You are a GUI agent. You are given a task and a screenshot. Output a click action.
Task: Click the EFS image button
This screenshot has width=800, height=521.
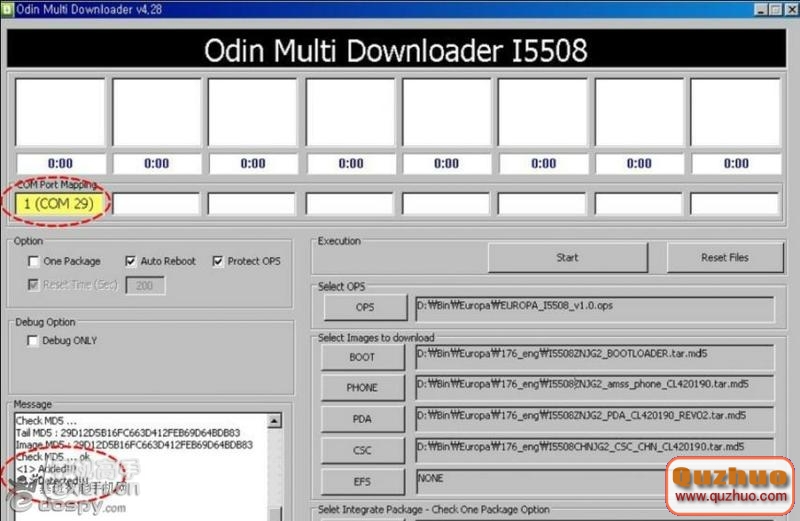click(x=362, y=482)
